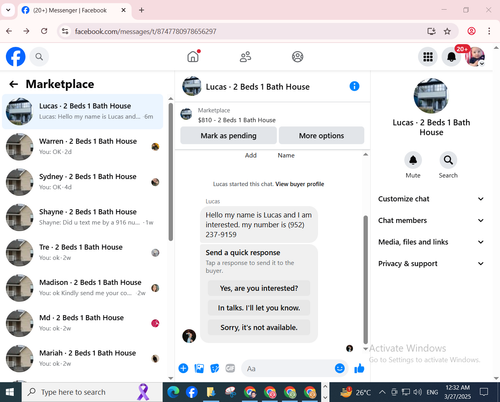
Task: Choose a GIF icon in composer
Action: pos(230,368)
